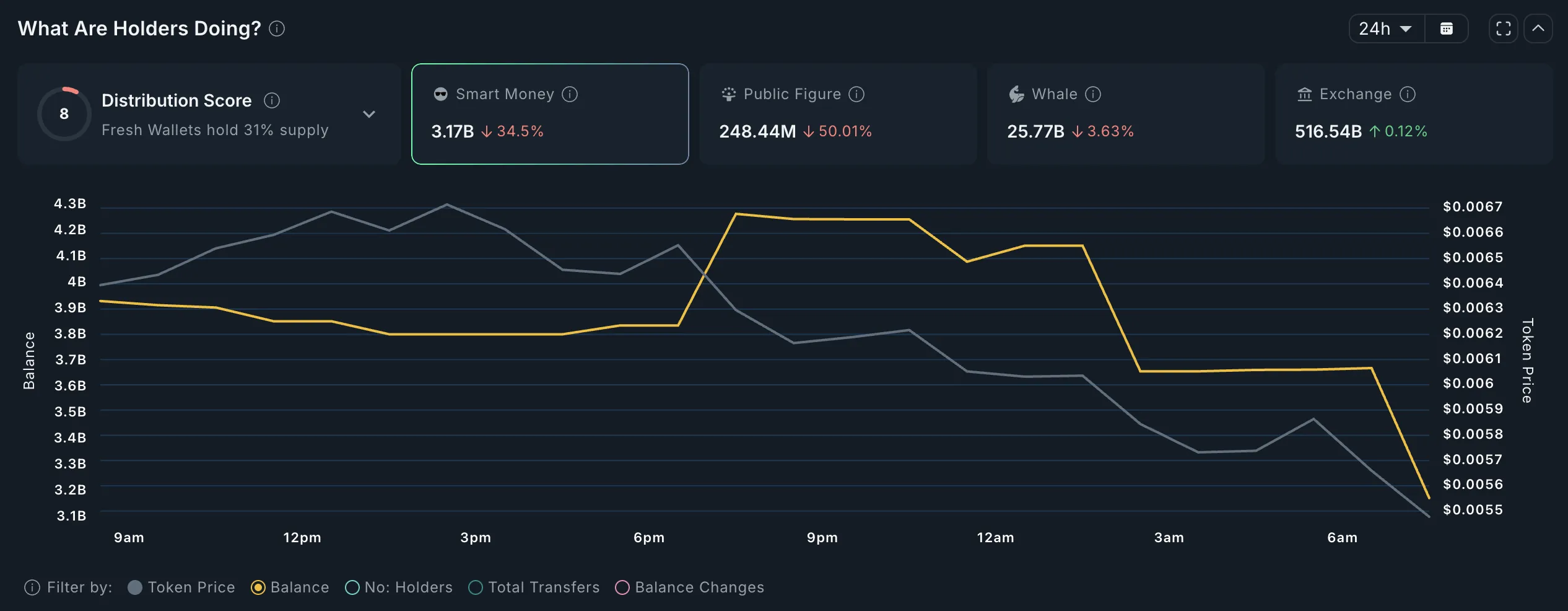
Task: Open the info tooltip for Smart Money
Action: (x=570, y=94)
